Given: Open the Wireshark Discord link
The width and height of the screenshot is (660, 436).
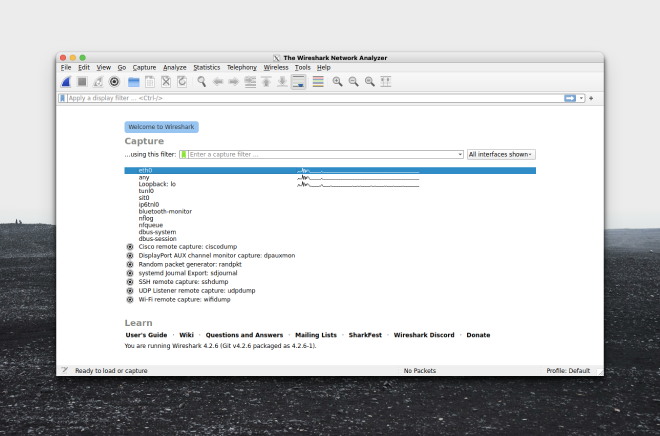Looking at the screenshot, I should [x=424, y=335].
